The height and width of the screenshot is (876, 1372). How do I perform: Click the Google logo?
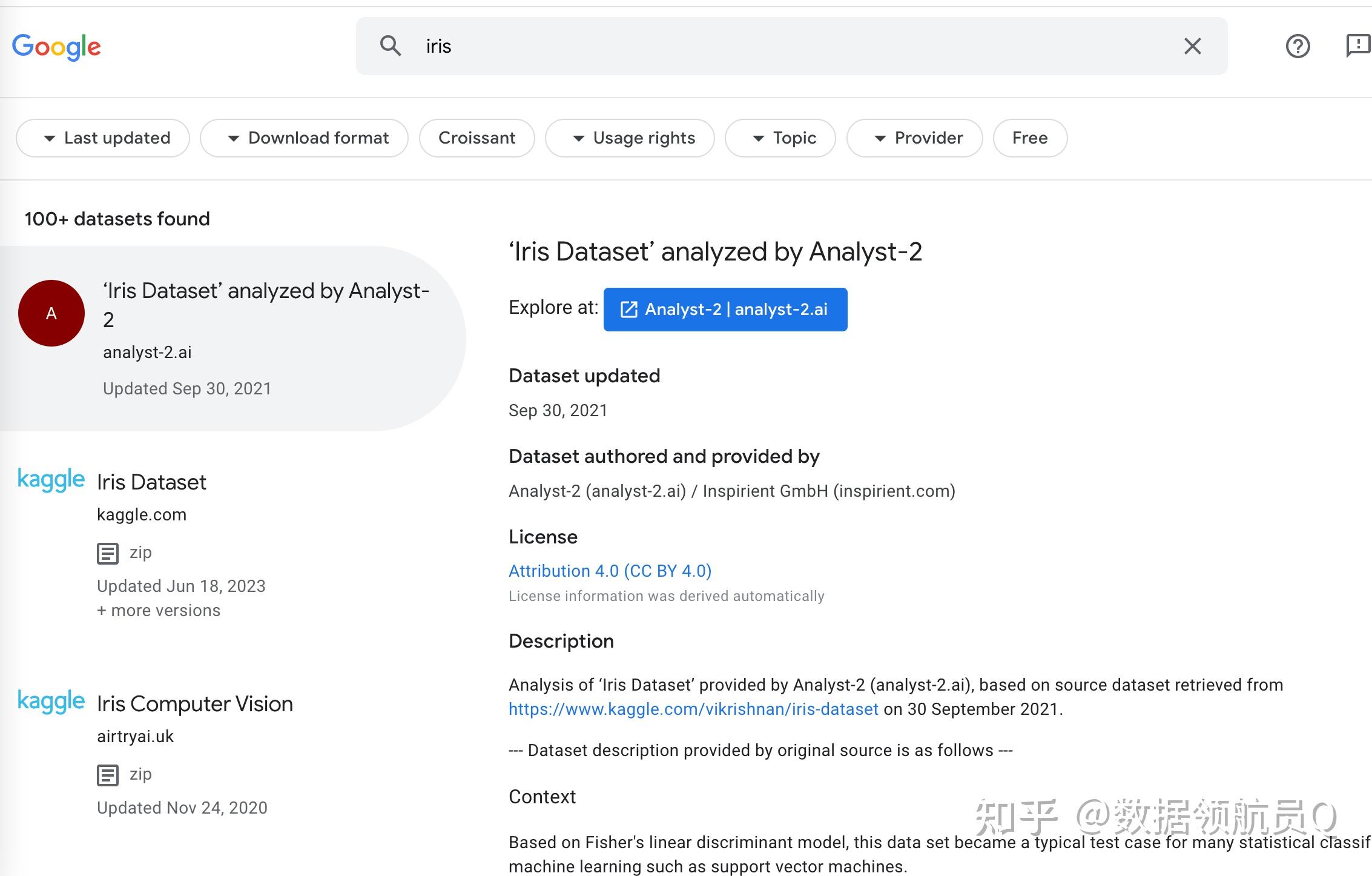point(56,47)
